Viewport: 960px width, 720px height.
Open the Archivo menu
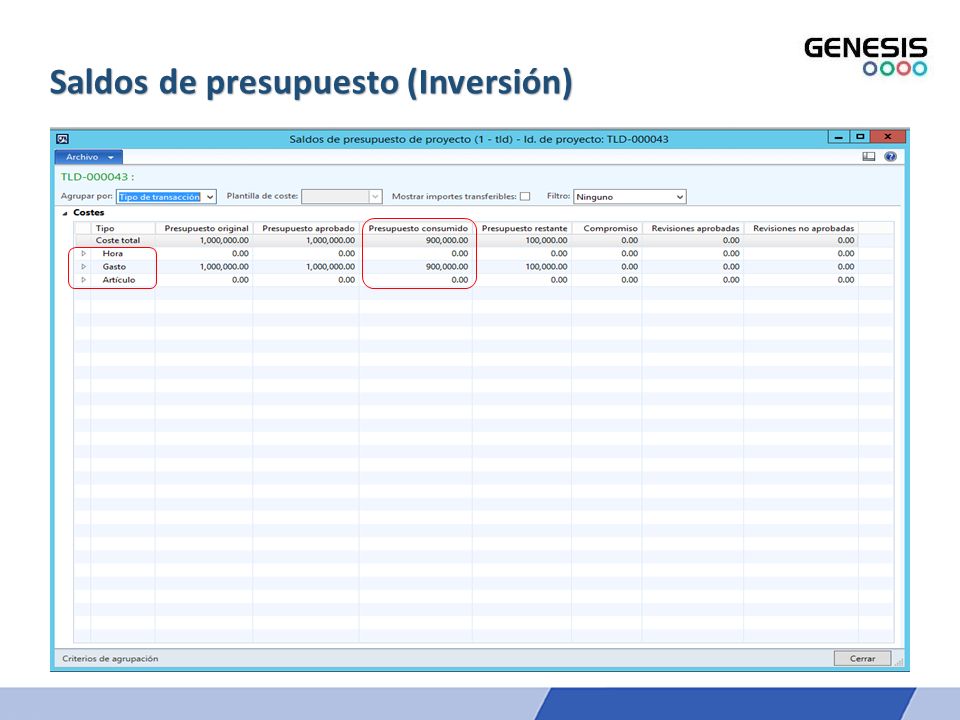click(89, 157)
